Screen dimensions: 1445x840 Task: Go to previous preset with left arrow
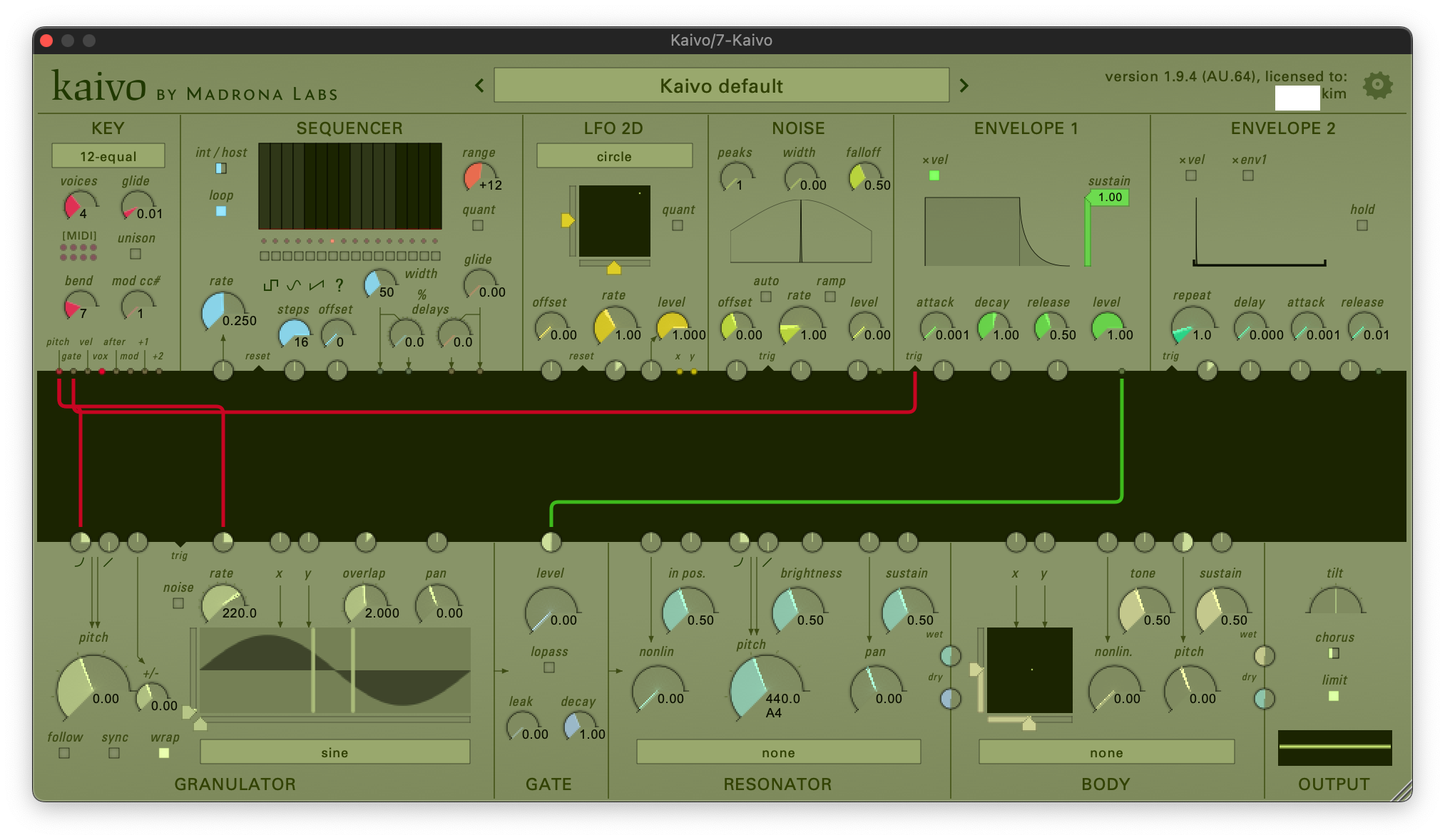pos(479,86)
